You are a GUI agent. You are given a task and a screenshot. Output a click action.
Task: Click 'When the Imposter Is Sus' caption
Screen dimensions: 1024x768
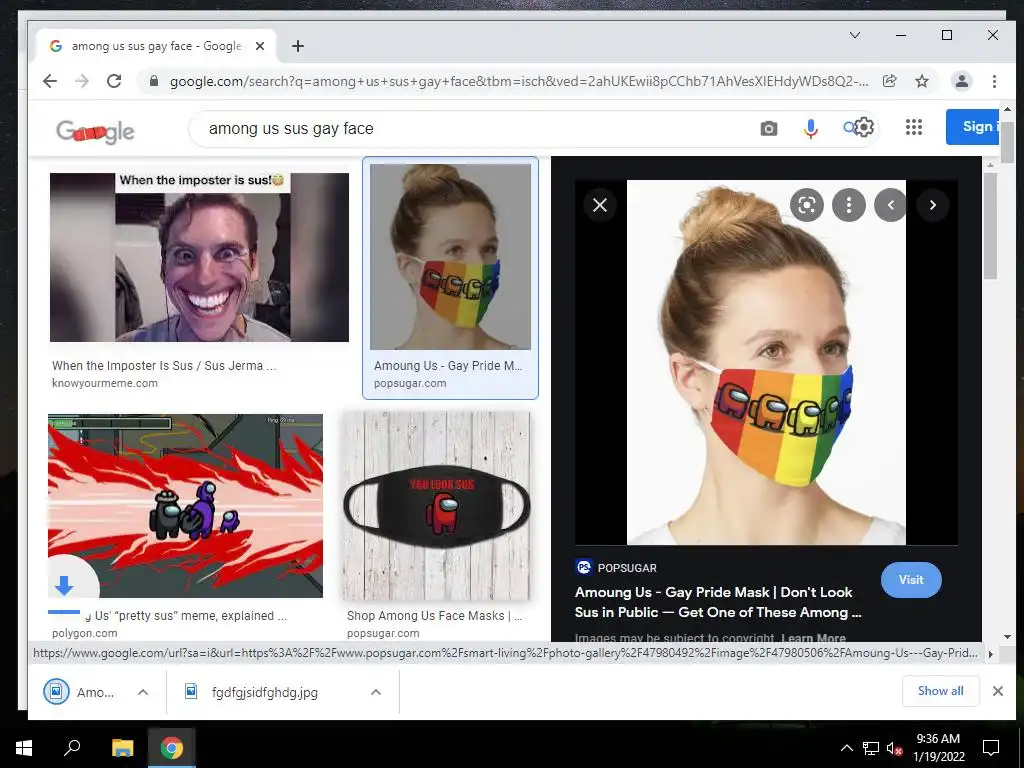[x=164, y=366]
